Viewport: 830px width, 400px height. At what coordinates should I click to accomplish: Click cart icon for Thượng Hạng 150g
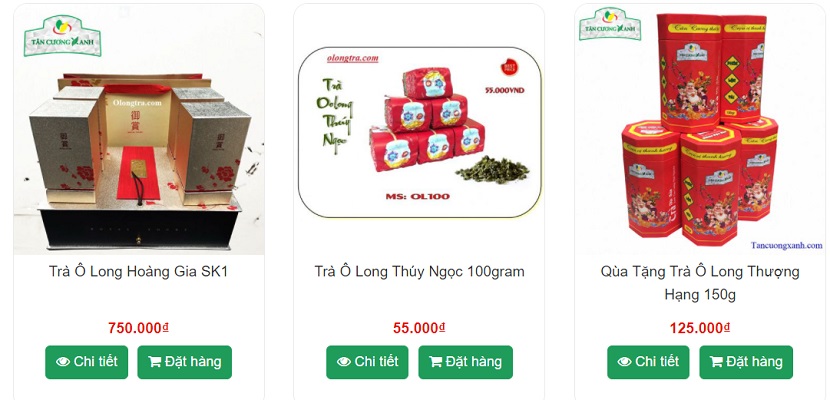(716, 362)
